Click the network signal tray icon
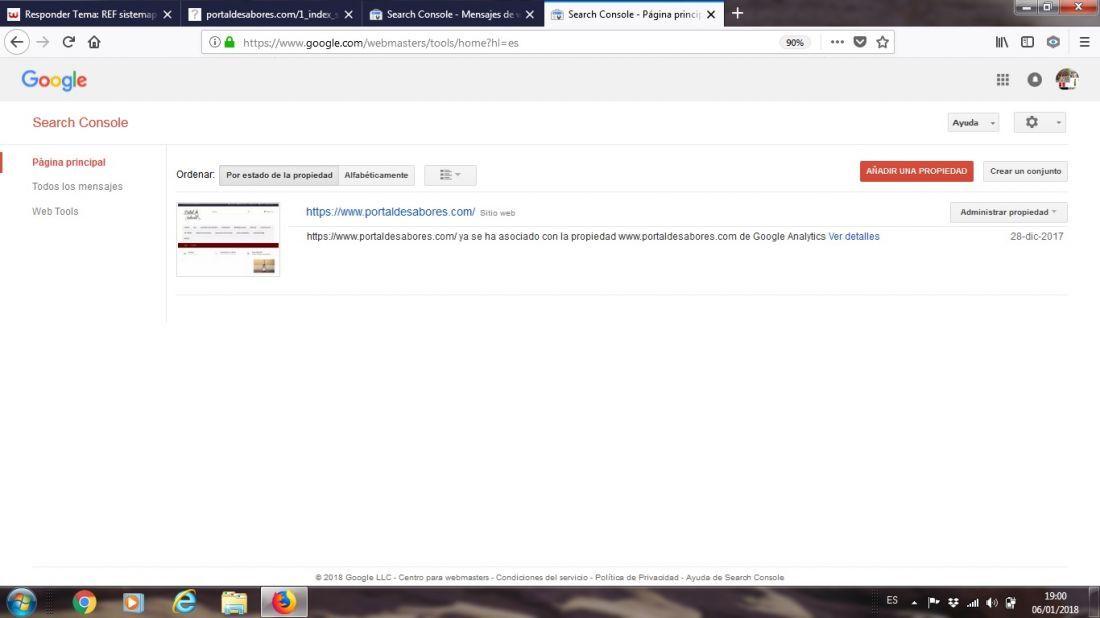Viewport: 1100px width, 618px height. [972, 603]
